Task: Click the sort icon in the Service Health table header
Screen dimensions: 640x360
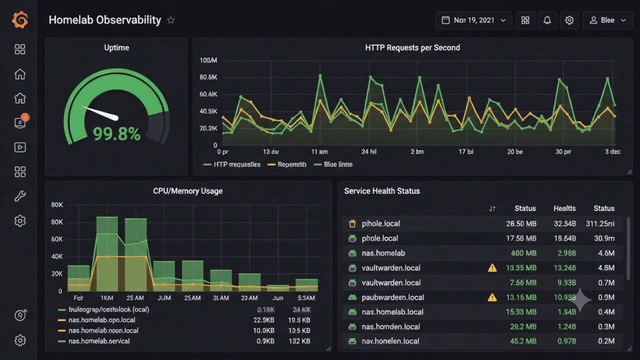Action: coord(492,209)
